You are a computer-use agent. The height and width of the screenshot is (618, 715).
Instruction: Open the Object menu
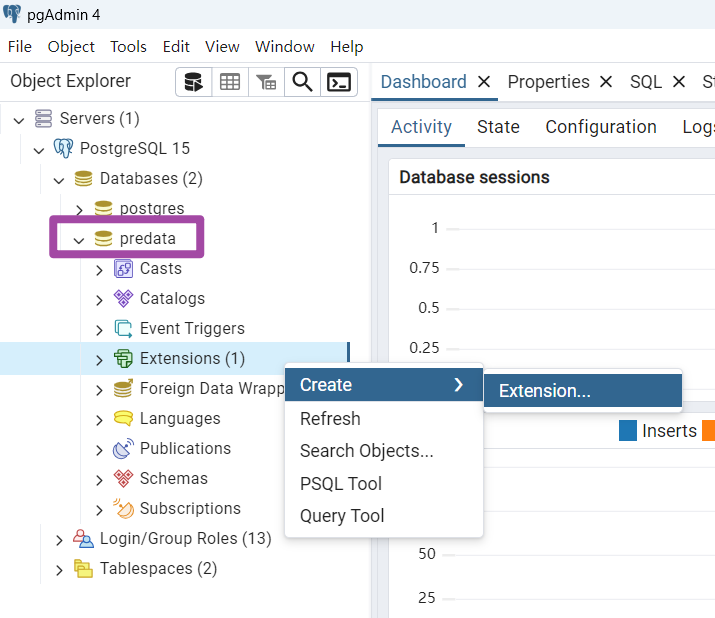click(x=71, y=47)
